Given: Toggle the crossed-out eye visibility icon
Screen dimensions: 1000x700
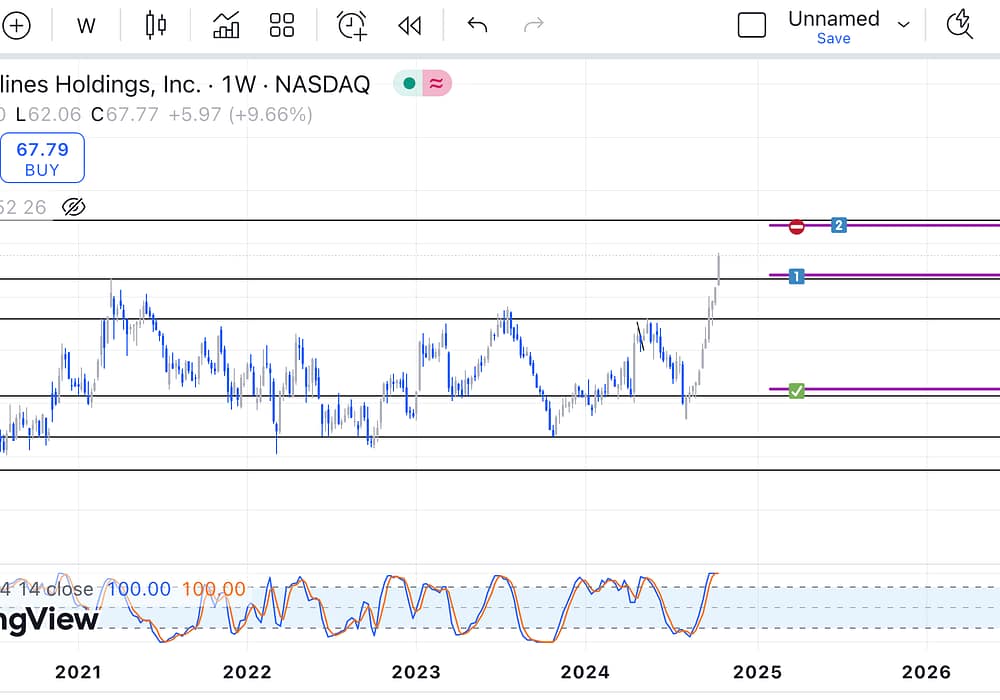Looking at the screenshot, I should (73, 207).
